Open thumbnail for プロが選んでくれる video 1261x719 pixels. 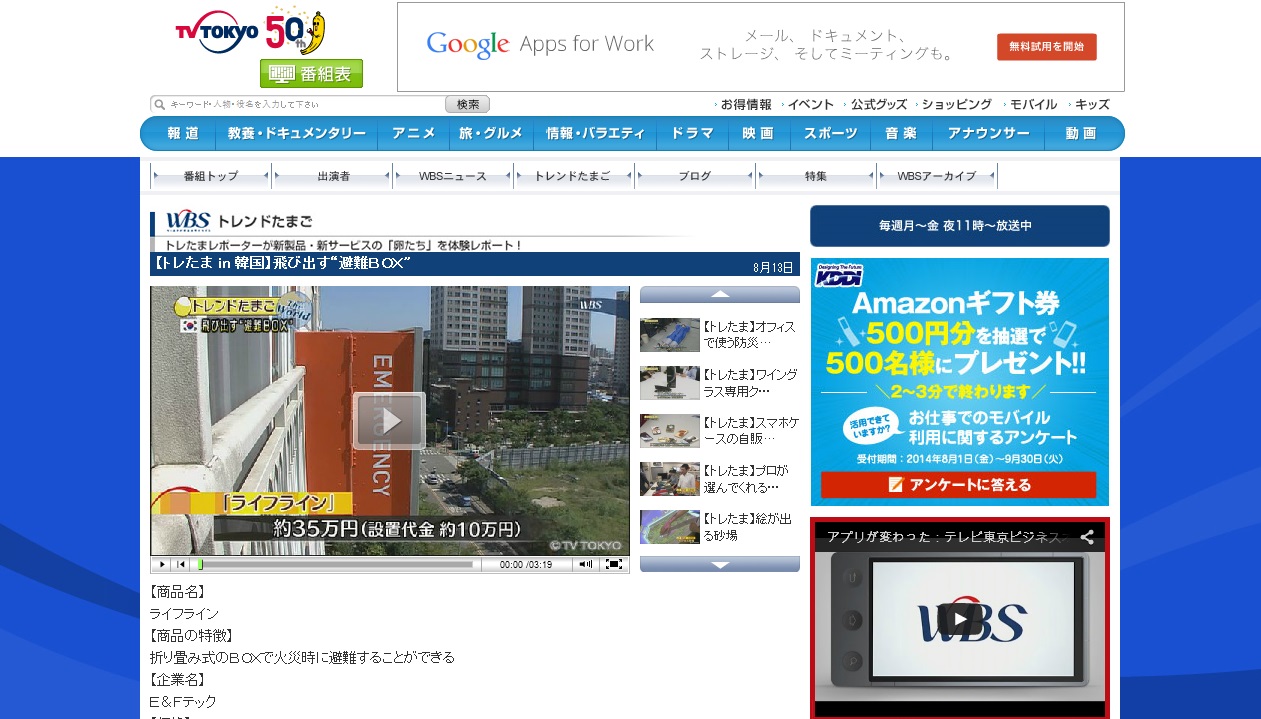click(x=669, y=479)
